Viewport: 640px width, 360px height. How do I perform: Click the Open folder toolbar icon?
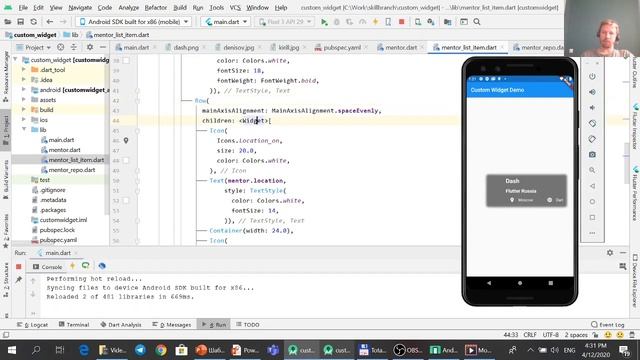tap(8, 22)
